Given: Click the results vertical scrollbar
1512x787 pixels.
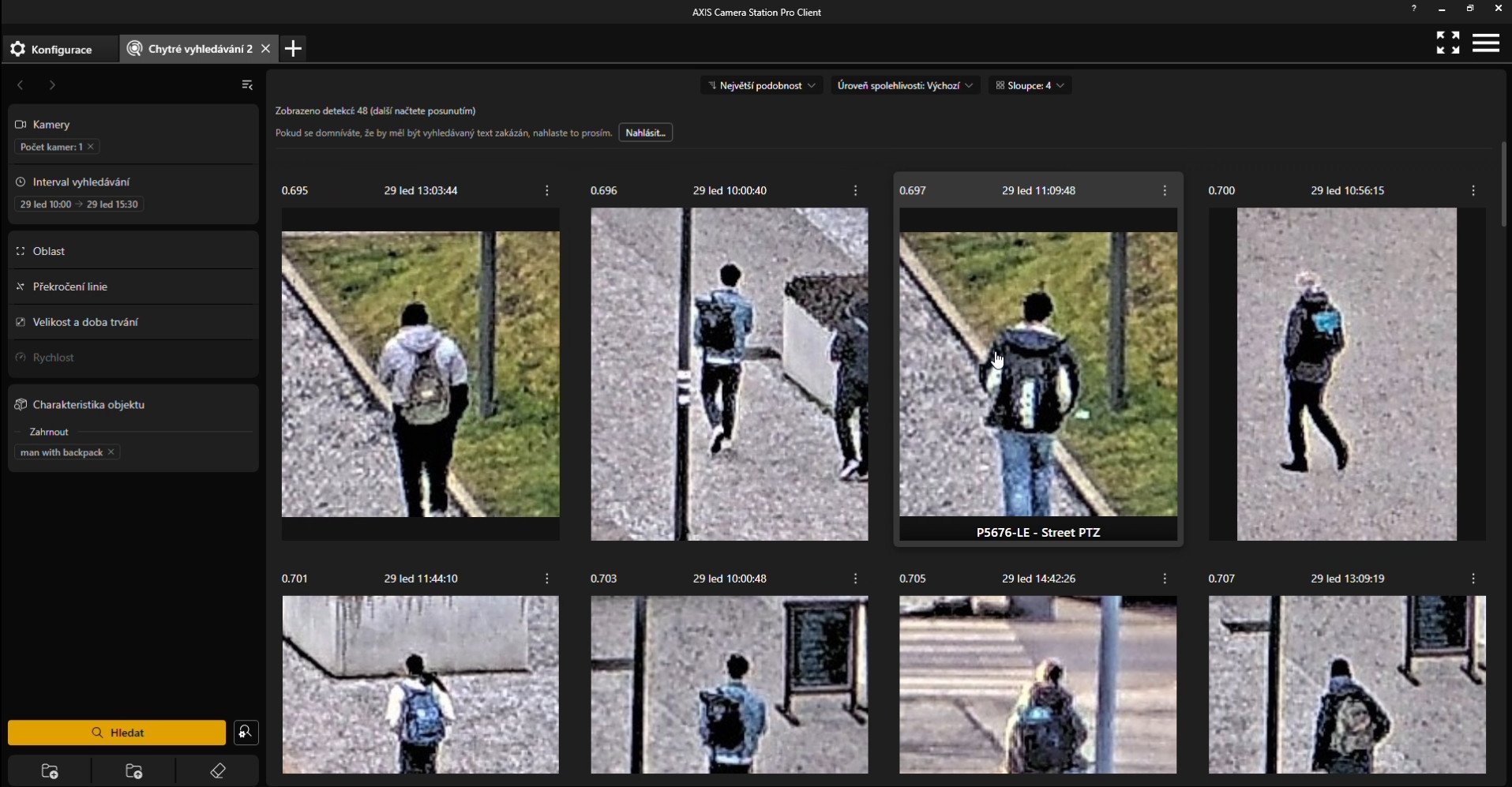Looking at the screenshot, I should (1503, 186).
